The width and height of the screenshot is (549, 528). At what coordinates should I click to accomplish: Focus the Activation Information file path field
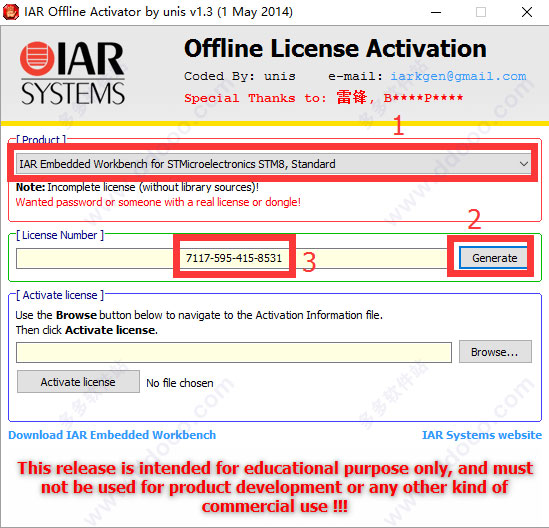tap(234, 353)
